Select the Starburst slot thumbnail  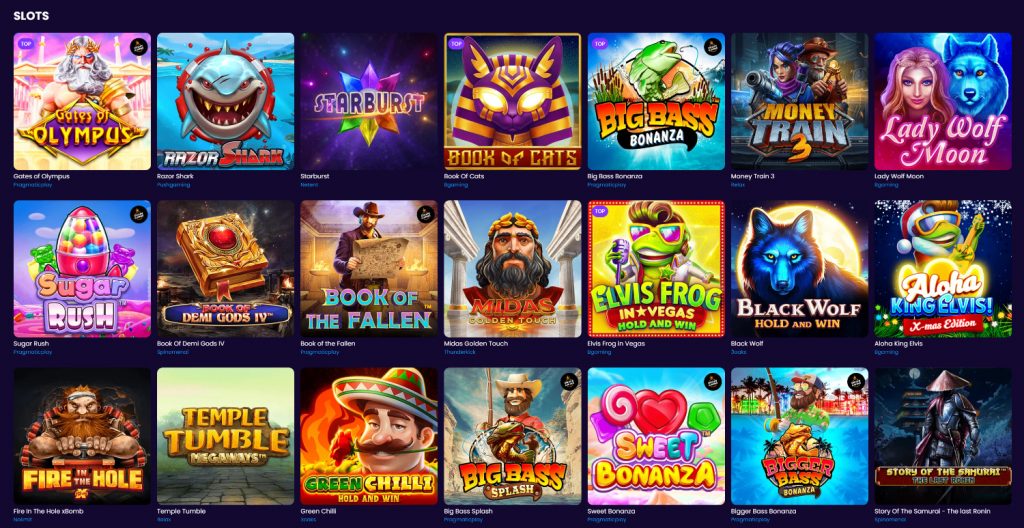click(x=369, y=101)
